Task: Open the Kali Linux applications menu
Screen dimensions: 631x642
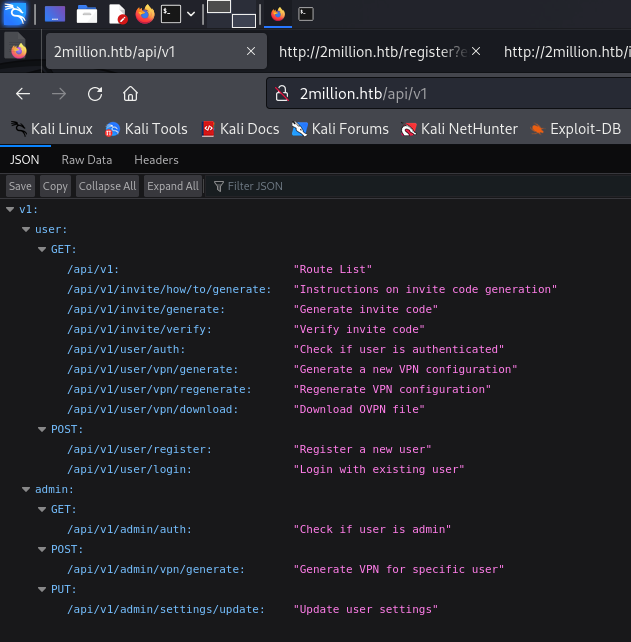Action: tap(16, 14)
